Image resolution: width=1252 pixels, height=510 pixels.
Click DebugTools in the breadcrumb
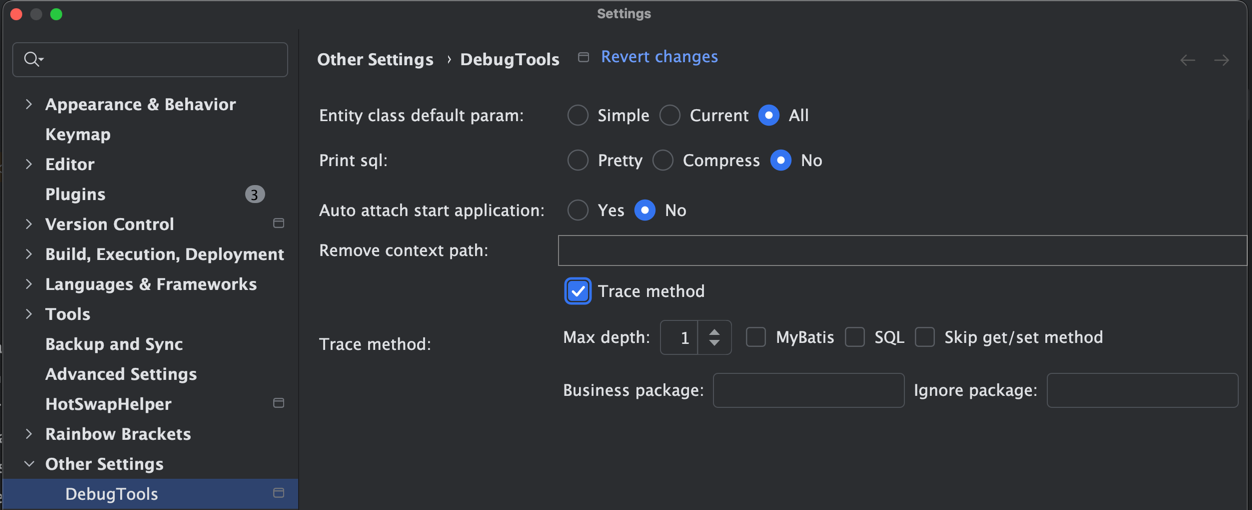pos(510,59)
